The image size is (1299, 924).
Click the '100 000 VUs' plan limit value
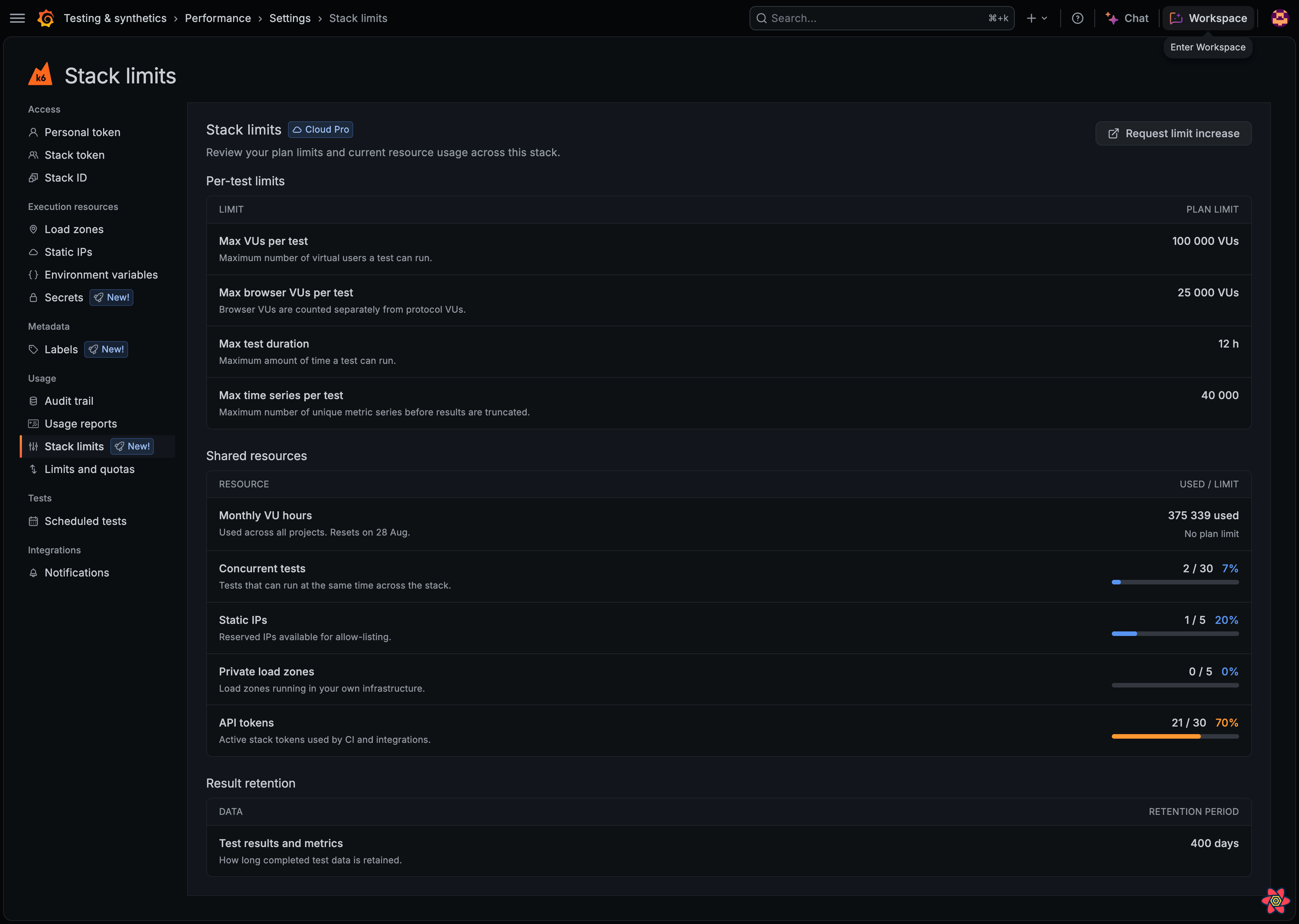[x=1205, y=241]
